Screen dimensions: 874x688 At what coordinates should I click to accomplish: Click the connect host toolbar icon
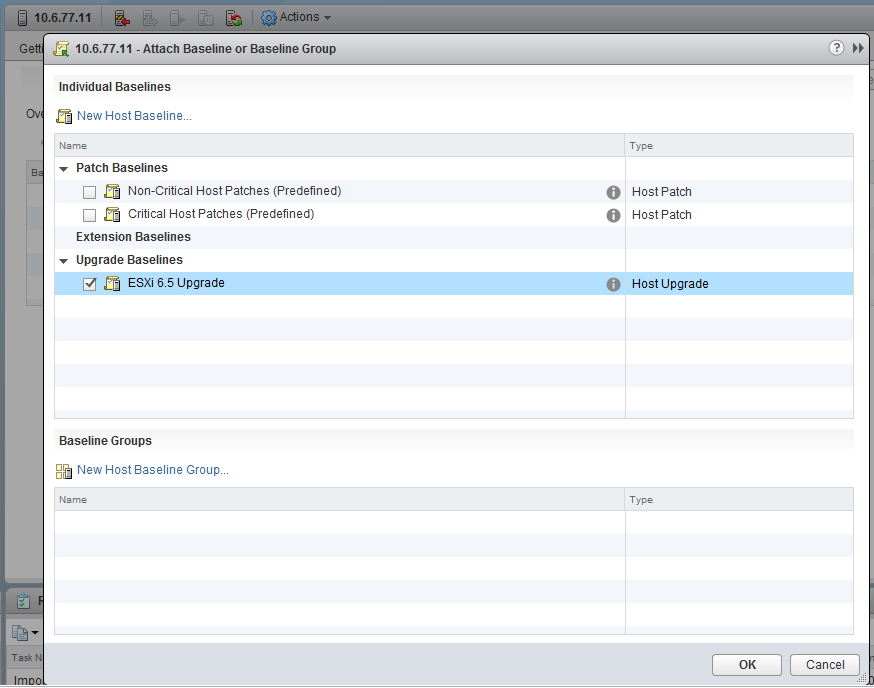[x=178, y=18]
